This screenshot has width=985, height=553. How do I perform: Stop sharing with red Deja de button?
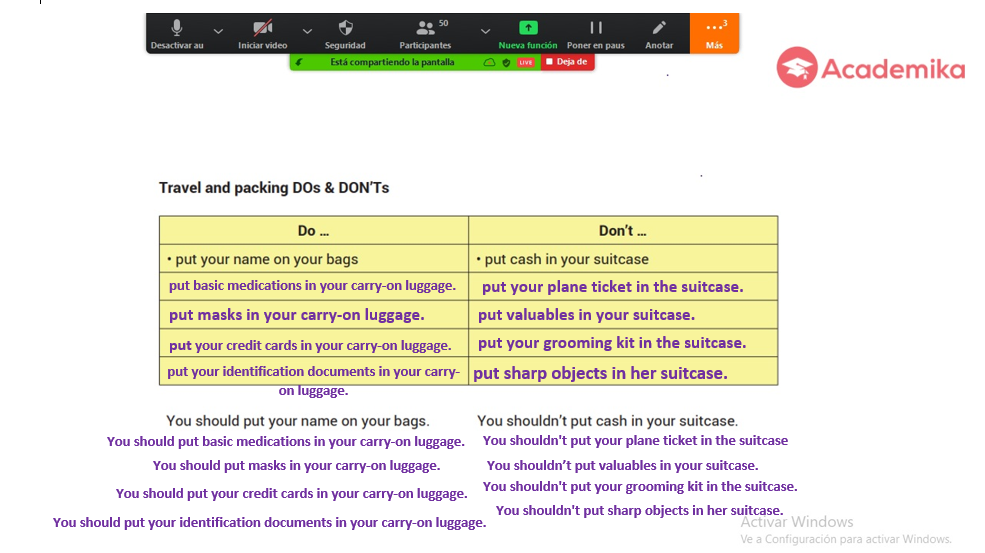coord(567,62)
